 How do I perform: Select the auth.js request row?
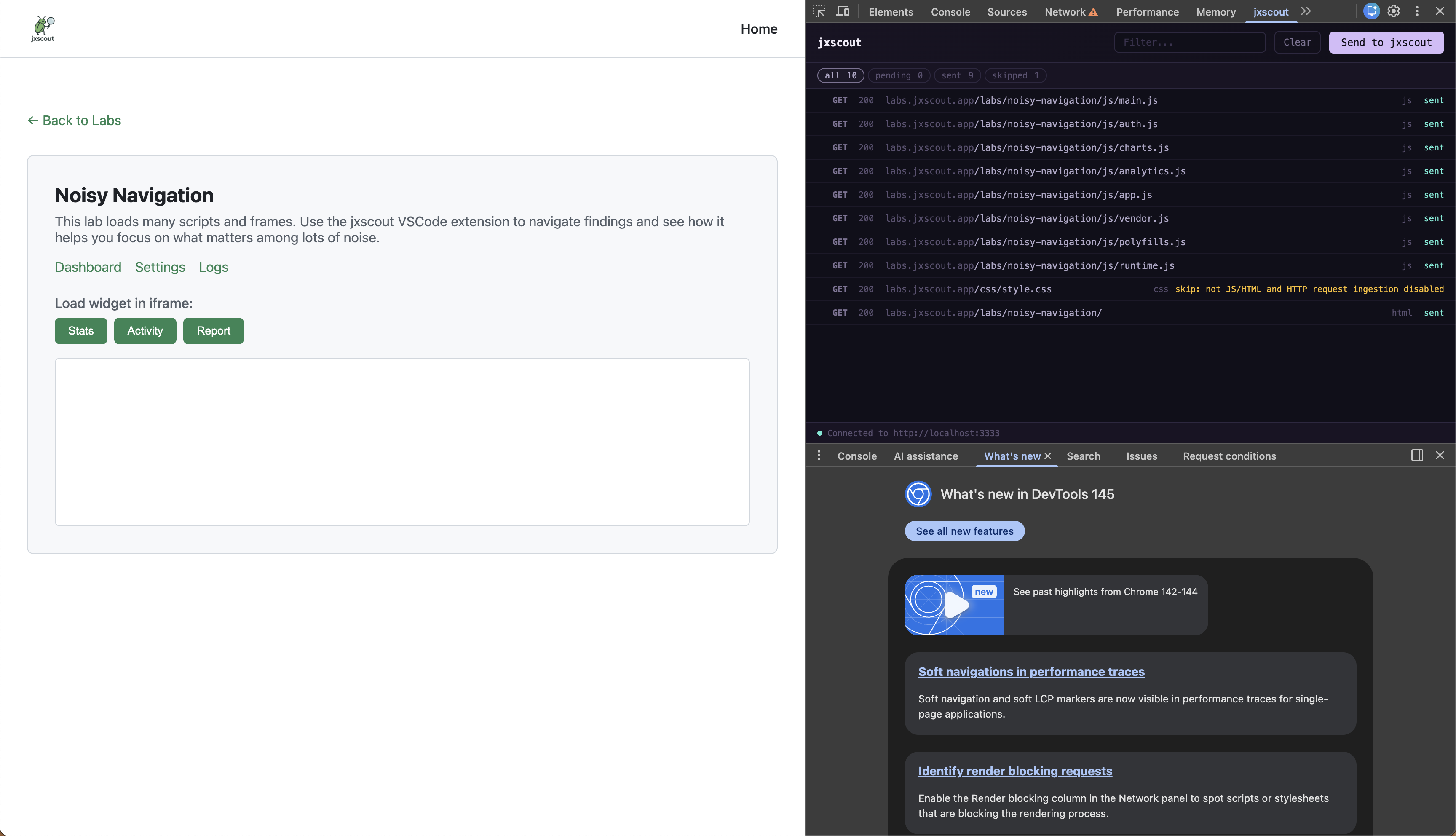pos(1131,124)
